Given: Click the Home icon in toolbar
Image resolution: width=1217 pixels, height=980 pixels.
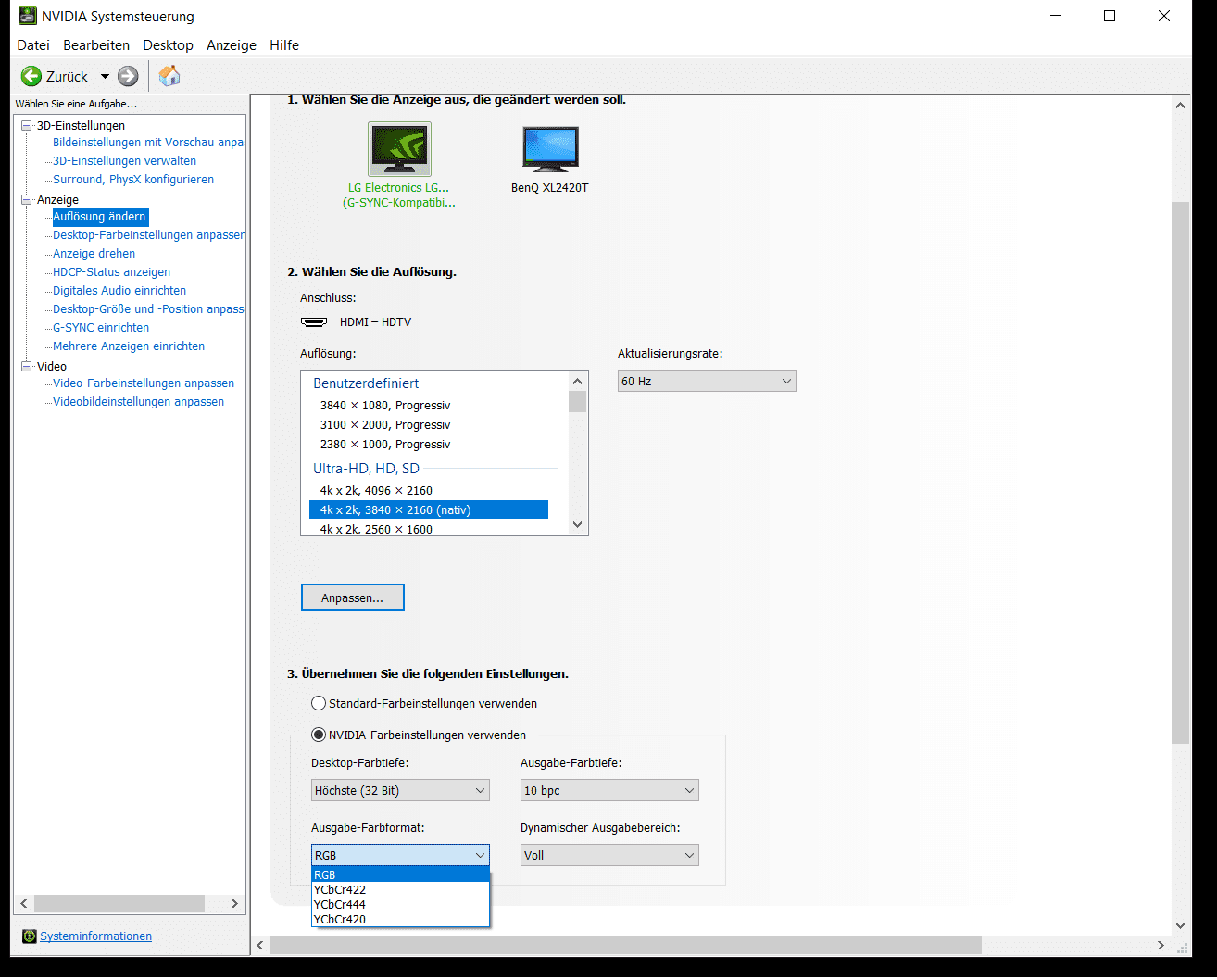Looking at the screenshot, I should click(169, 76).
